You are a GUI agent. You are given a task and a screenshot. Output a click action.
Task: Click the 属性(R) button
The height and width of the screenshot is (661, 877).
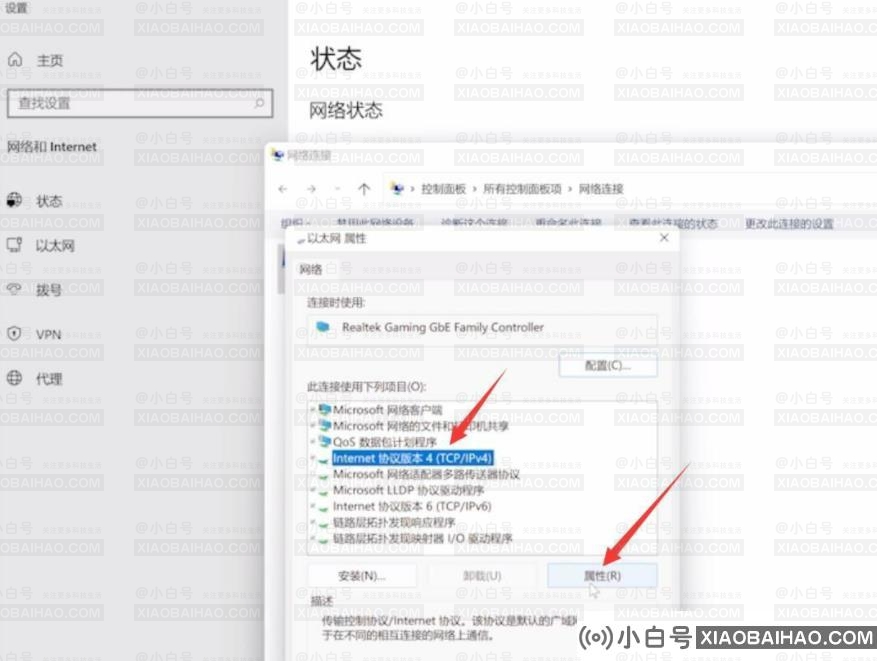click(x=602, y=575)
